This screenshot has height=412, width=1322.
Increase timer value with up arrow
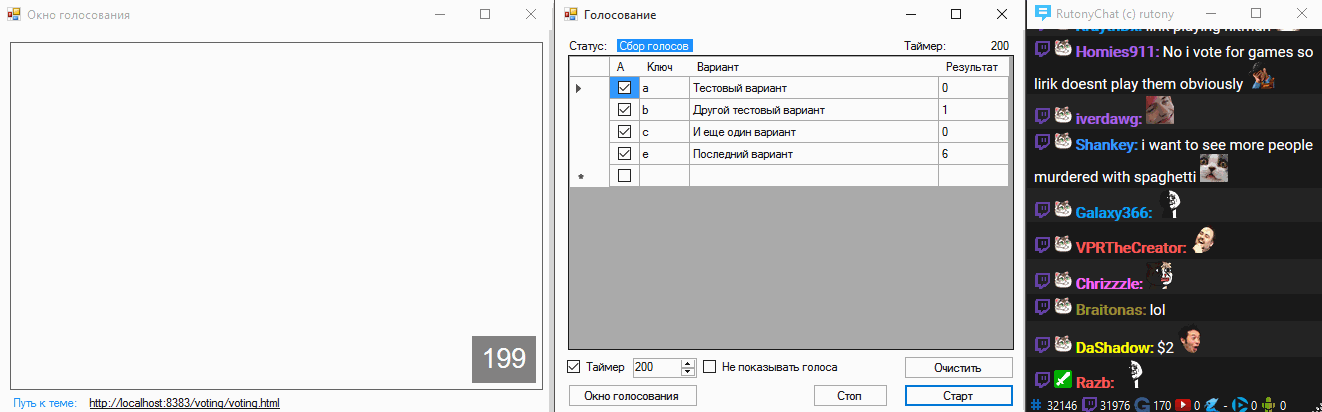pyautogui.click(x=688, y=363)
